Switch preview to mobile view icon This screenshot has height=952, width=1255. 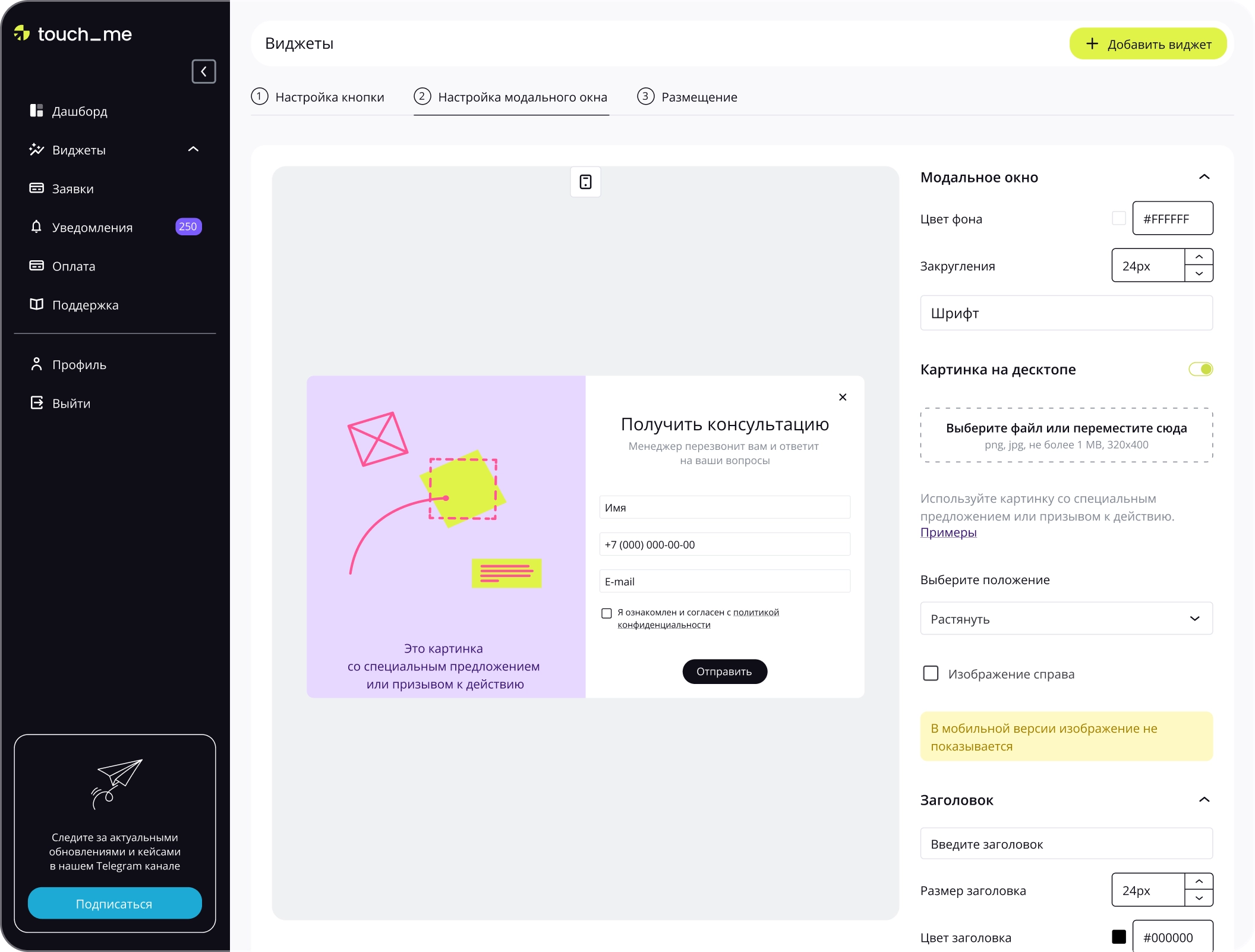[x=586, y=182]
